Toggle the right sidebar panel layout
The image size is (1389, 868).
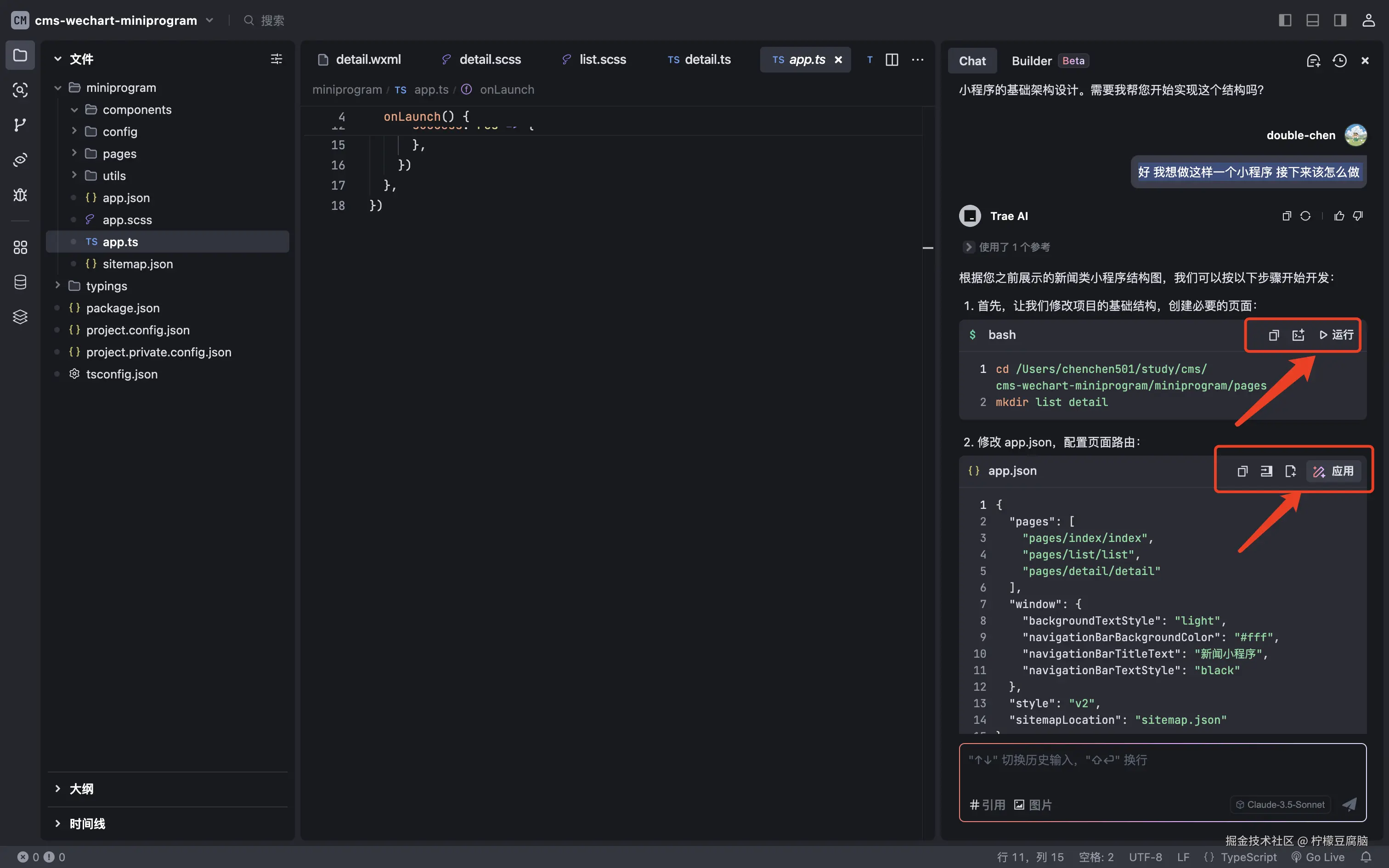[1340, 21]
